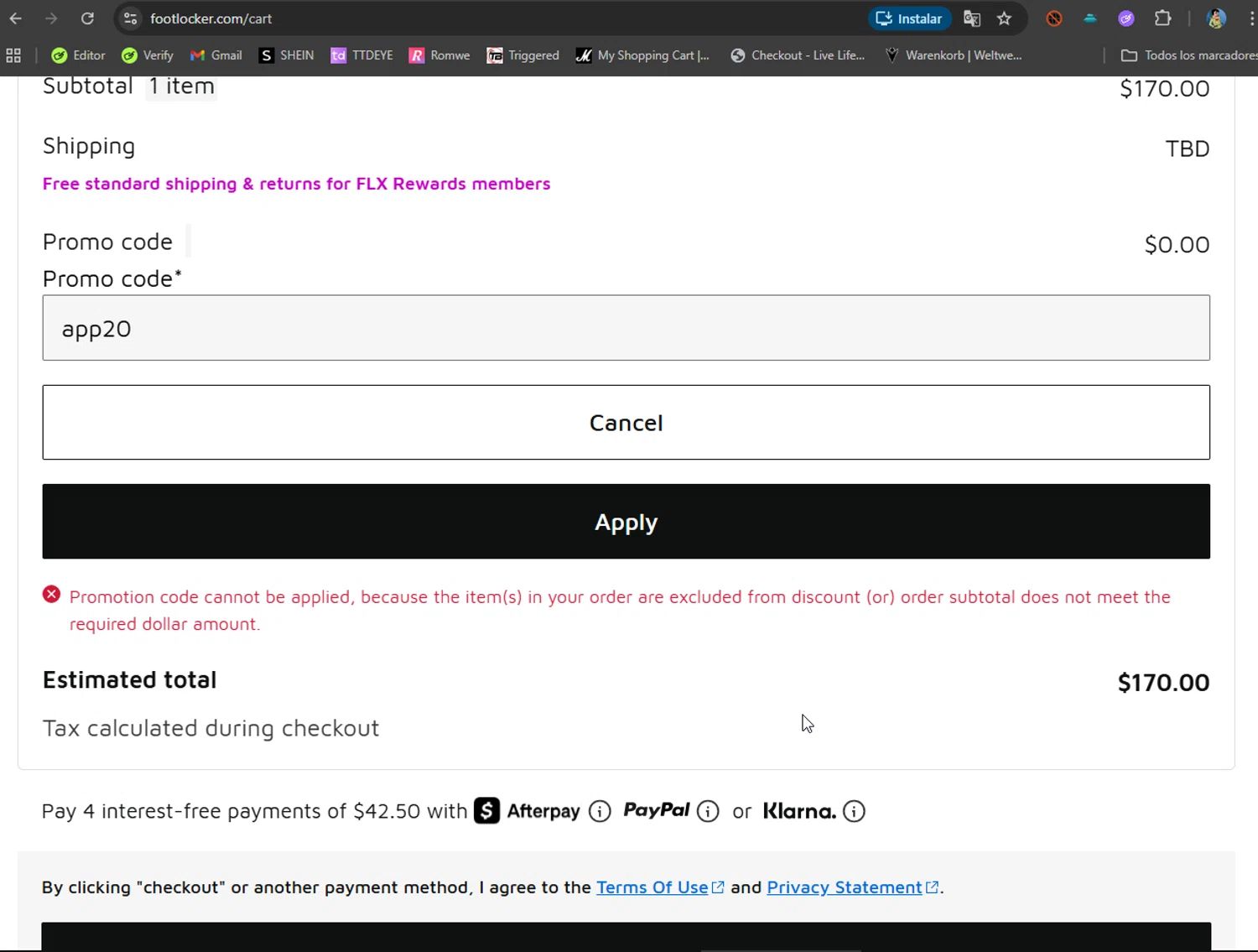Open PayPal info icon
Viewport: 1258px width, 952px height.
pyautogui.click(x=708, y=811)
